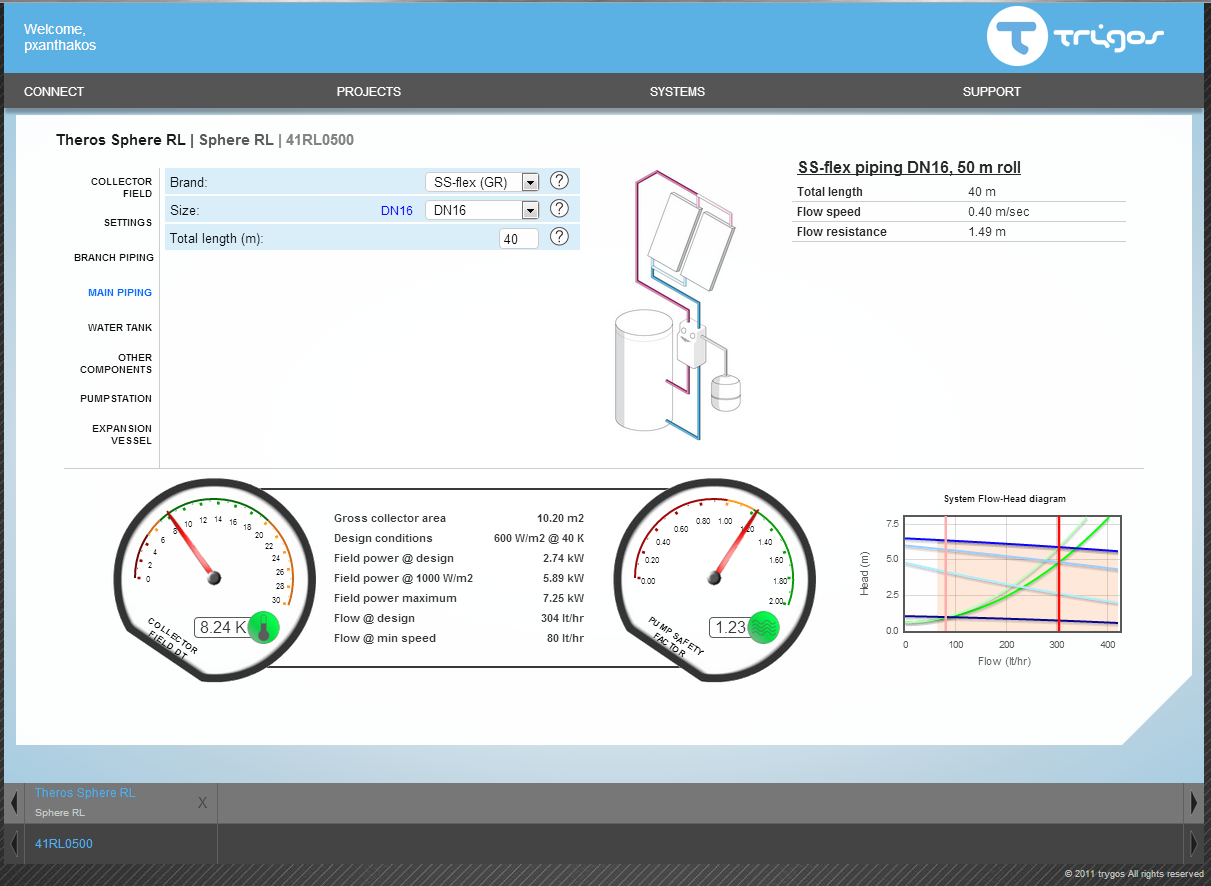The image size is (1211, 886).
Task: Click lower bar right scroll arrow
Action: (x=1193, y=844)
